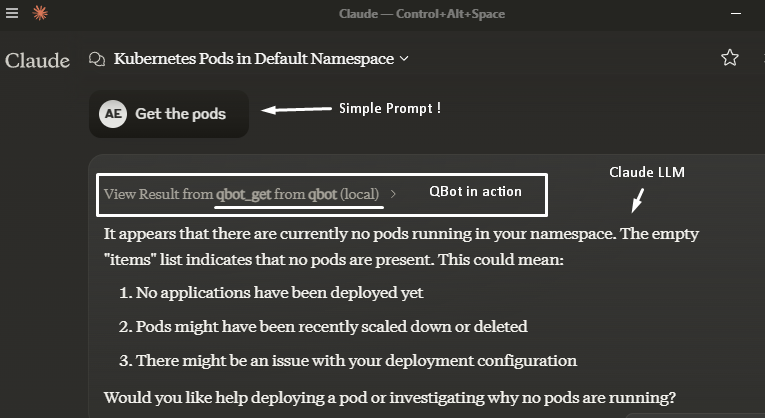Click the Kubernetes Pods in Default Namespace title
The width and height of the screenshot is (765, 418).
[x=253, y=59]
